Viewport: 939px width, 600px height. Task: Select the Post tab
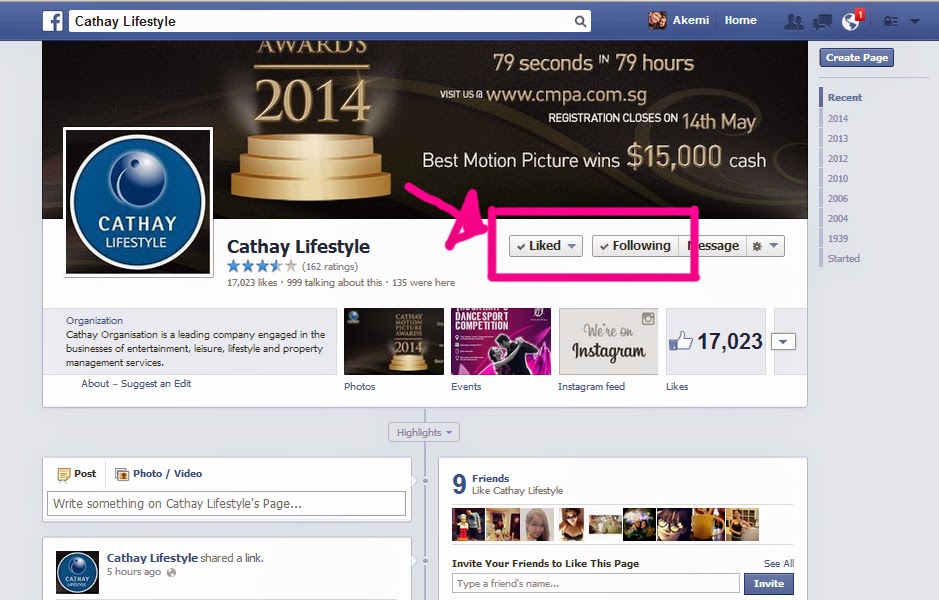[x=77, y=474]
